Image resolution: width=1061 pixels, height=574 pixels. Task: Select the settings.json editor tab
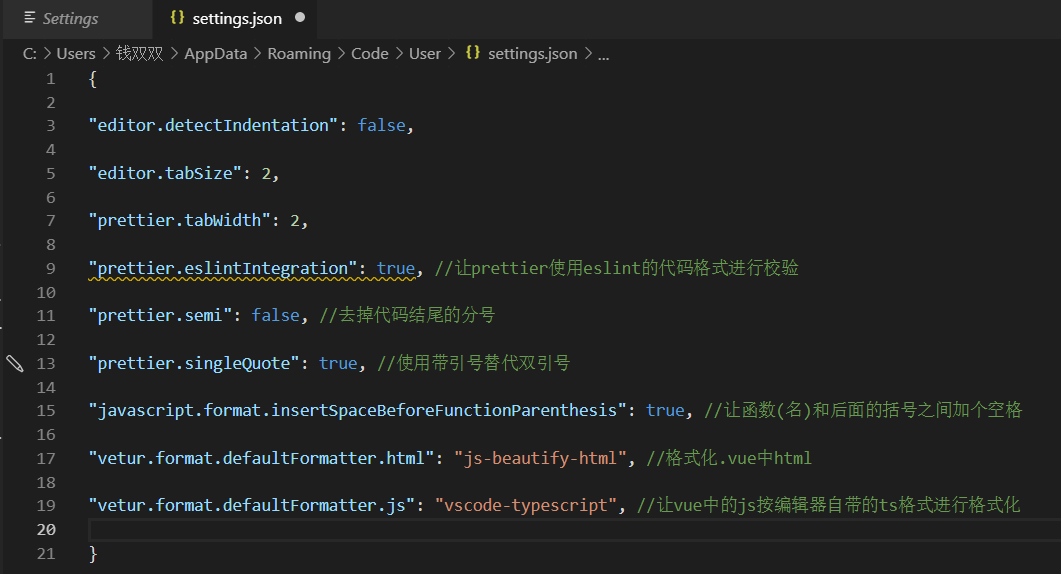[238, 19]
